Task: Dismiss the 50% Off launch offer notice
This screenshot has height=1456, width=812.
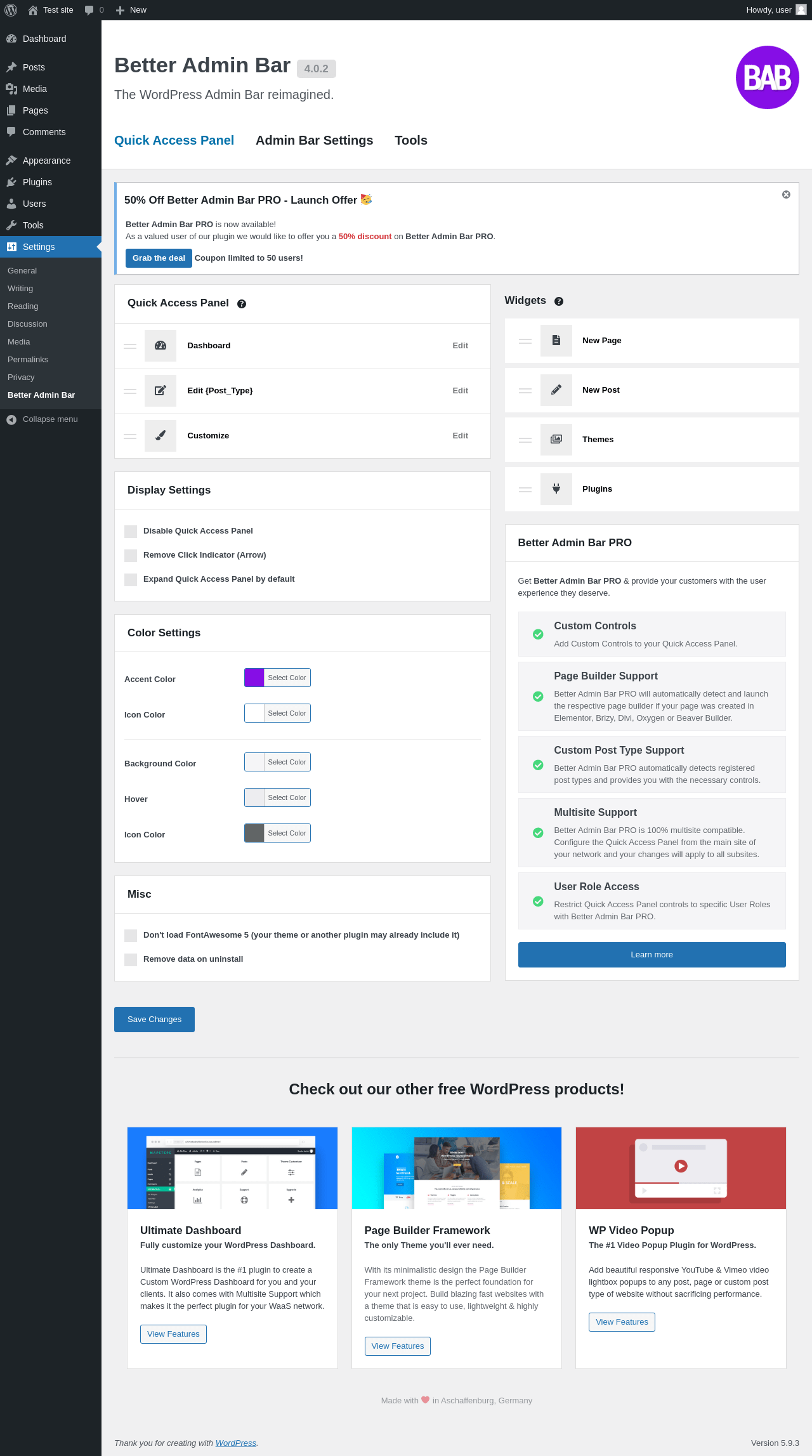Action: (x=786, y=195)
